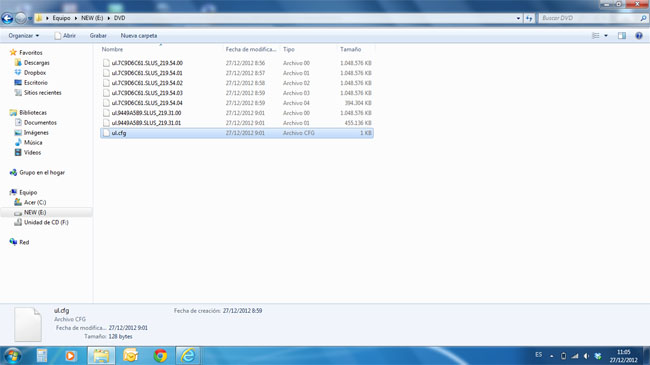Open Internet Explorer from the taskbar
Screen dimensions: 650x365
[x=188, y=355]
